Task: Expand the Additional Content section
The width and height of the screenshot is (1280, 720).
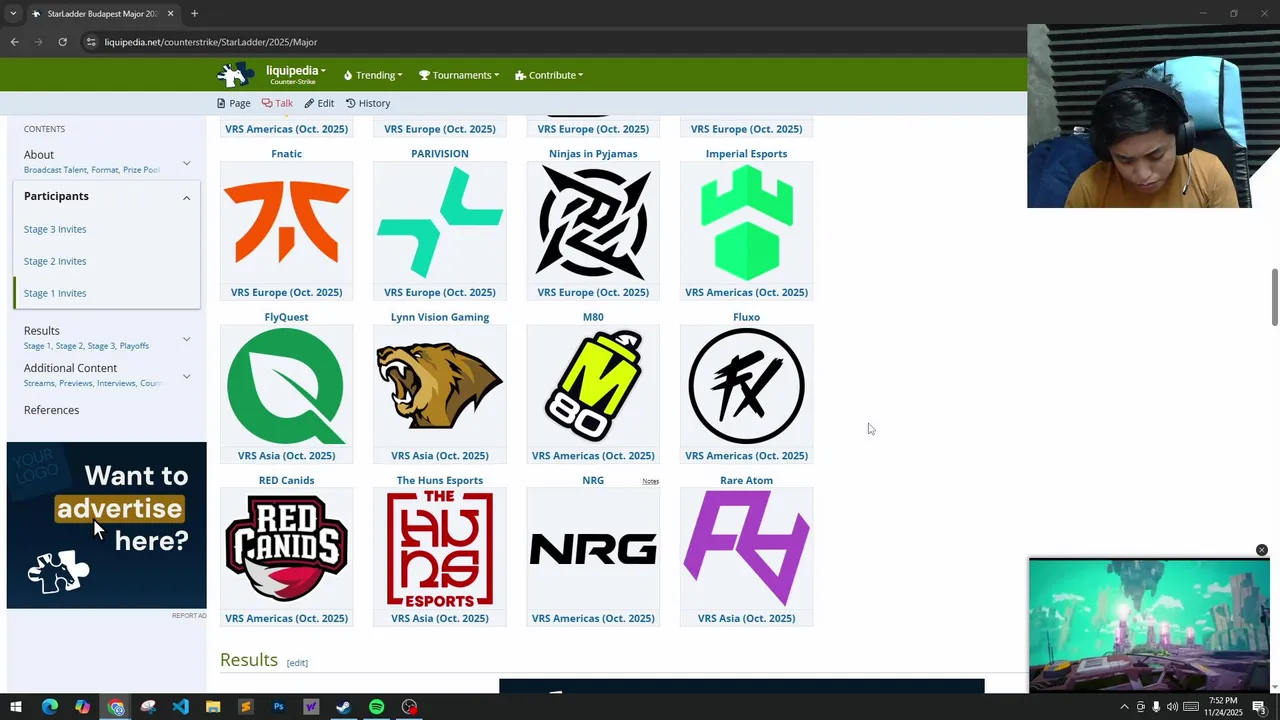Action: (x=186, y=377)
